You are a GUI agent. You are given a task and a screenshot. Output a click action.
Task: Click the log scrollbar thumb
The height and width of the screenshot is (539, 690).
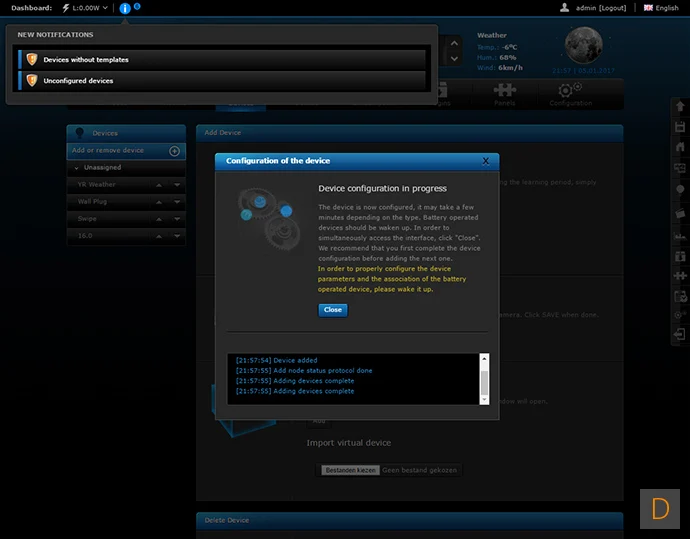(484, 383)
